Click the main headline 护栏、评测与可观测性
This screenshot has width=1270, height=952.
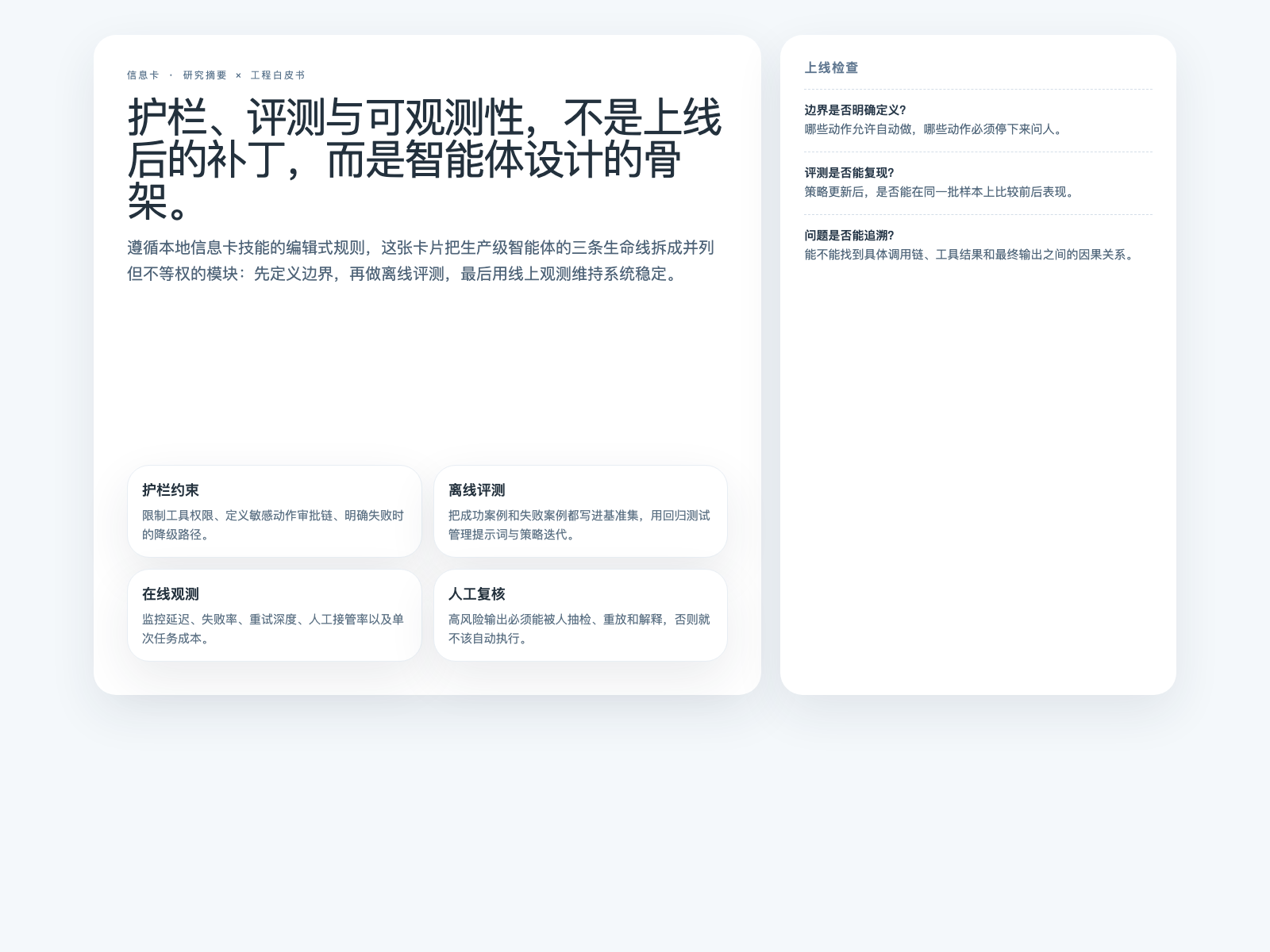pos(425,159)
